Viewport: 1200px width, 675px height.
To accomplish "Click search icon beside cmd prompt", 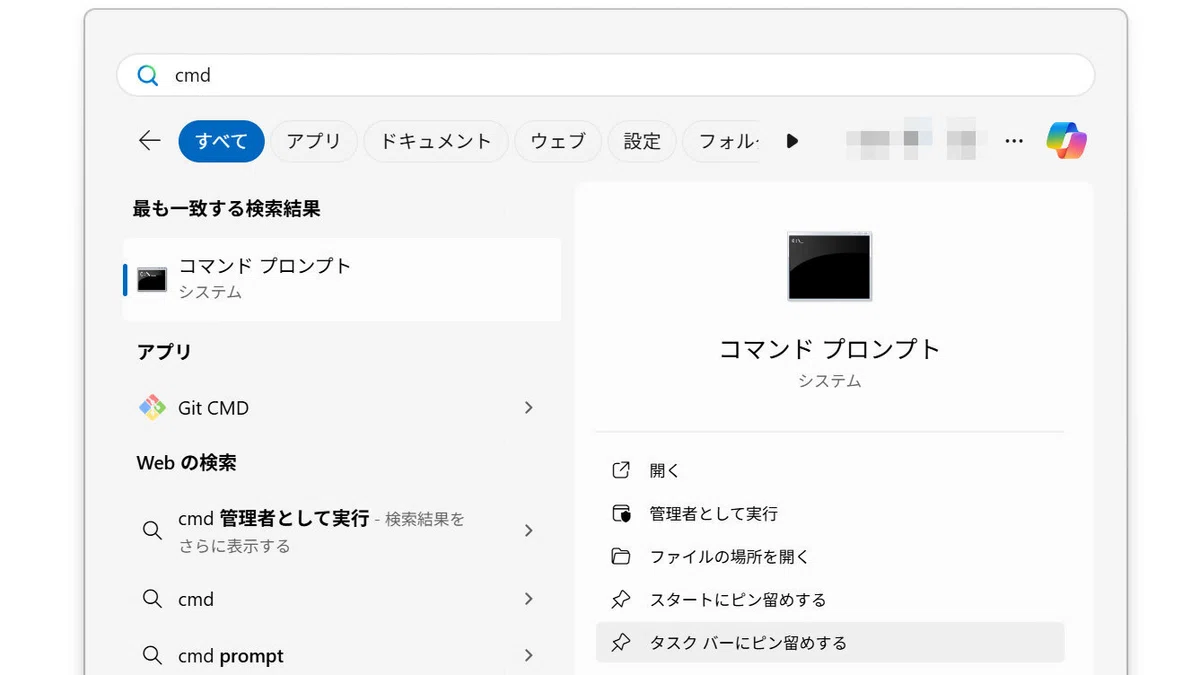I will coord(152,656).
